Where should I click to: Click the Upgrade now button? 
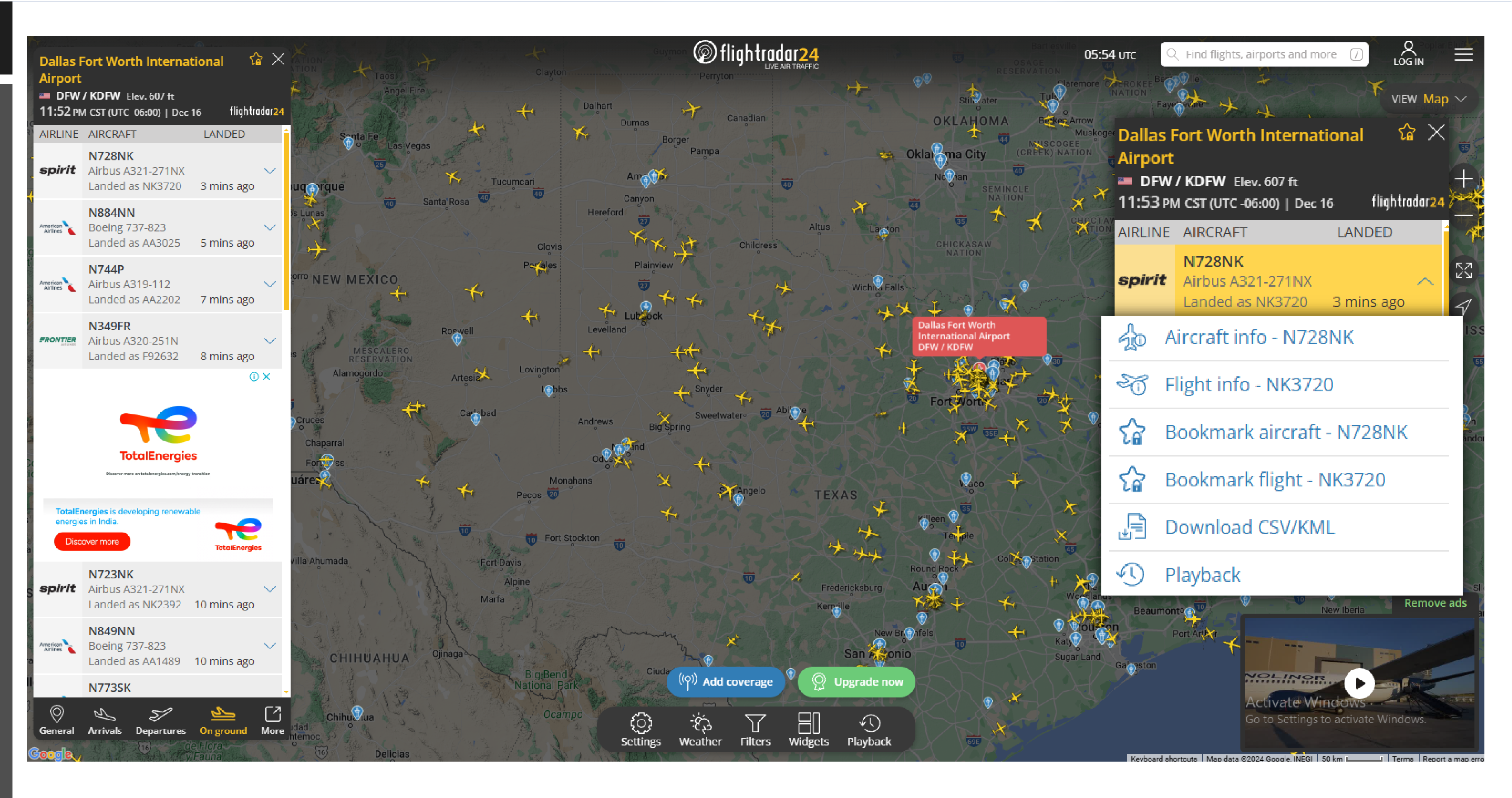[855, 682]
